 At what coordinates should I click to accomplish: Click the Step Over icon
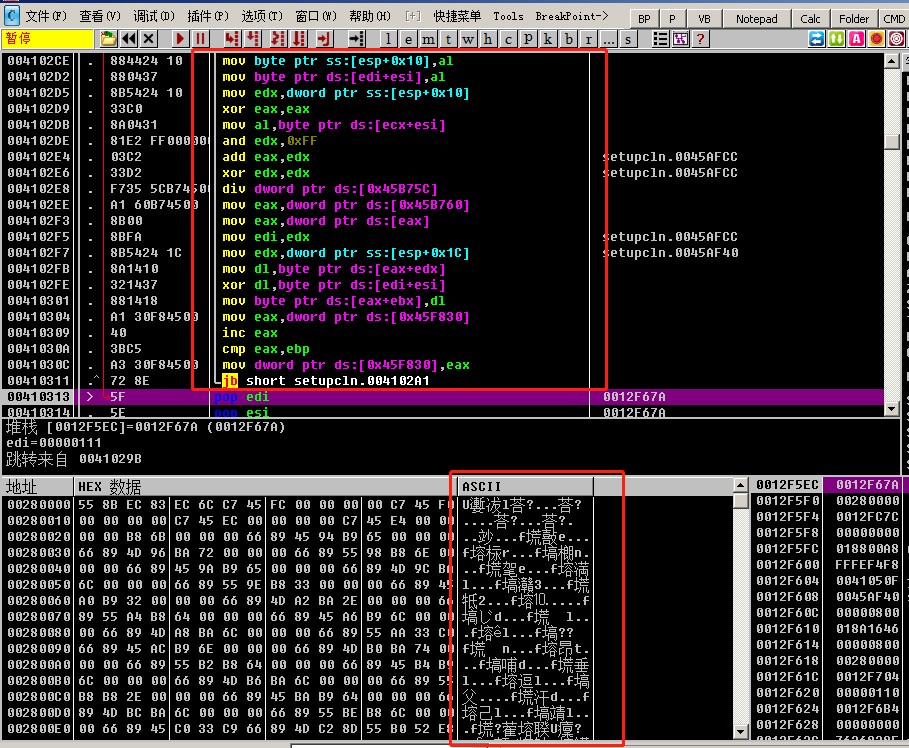254,39
